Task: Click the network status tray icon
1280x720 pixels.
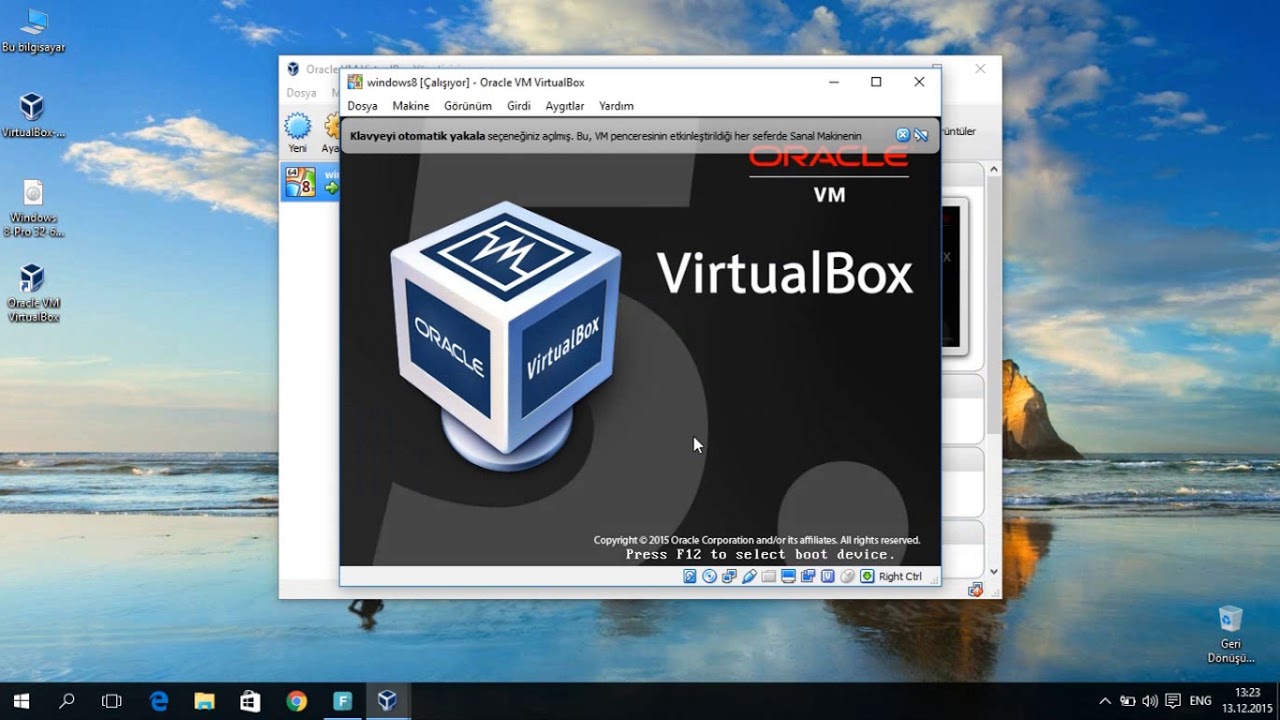Action: tap(1128, 701)
